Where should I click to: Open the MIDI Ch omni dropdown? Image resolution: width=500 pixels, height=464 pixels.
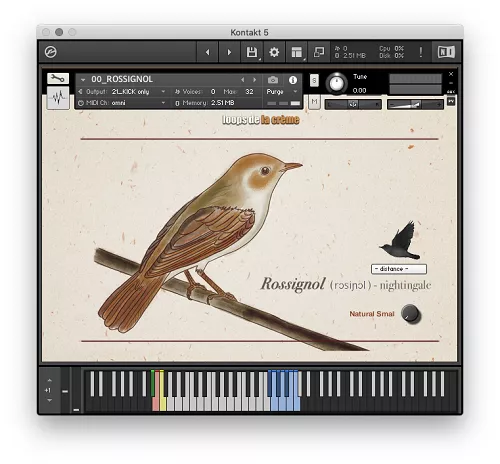(x=138, y=103)
